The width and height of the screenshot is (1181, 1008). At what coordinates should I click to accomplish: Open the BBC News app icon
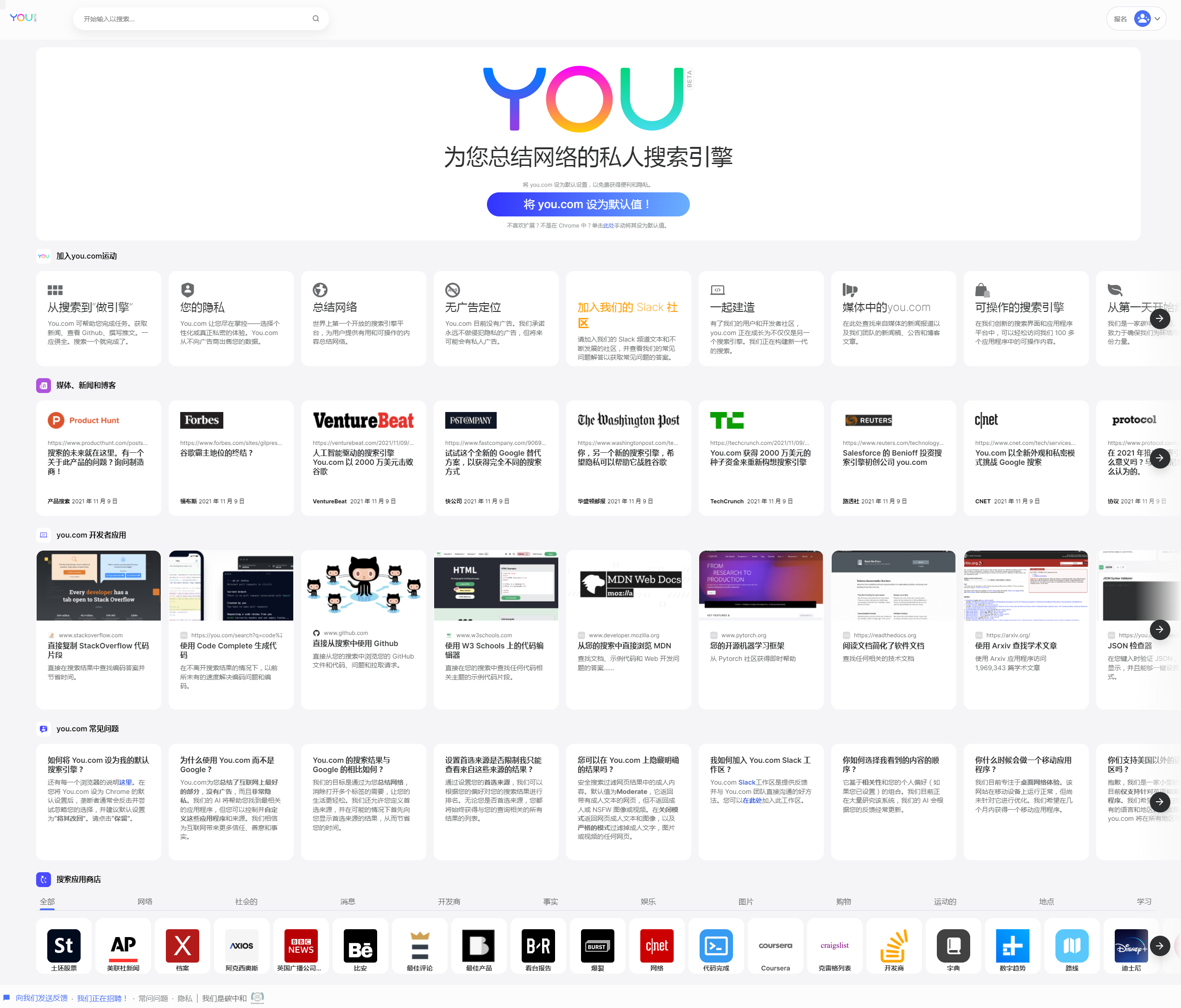pyautogui.click(x=301, y=945)
